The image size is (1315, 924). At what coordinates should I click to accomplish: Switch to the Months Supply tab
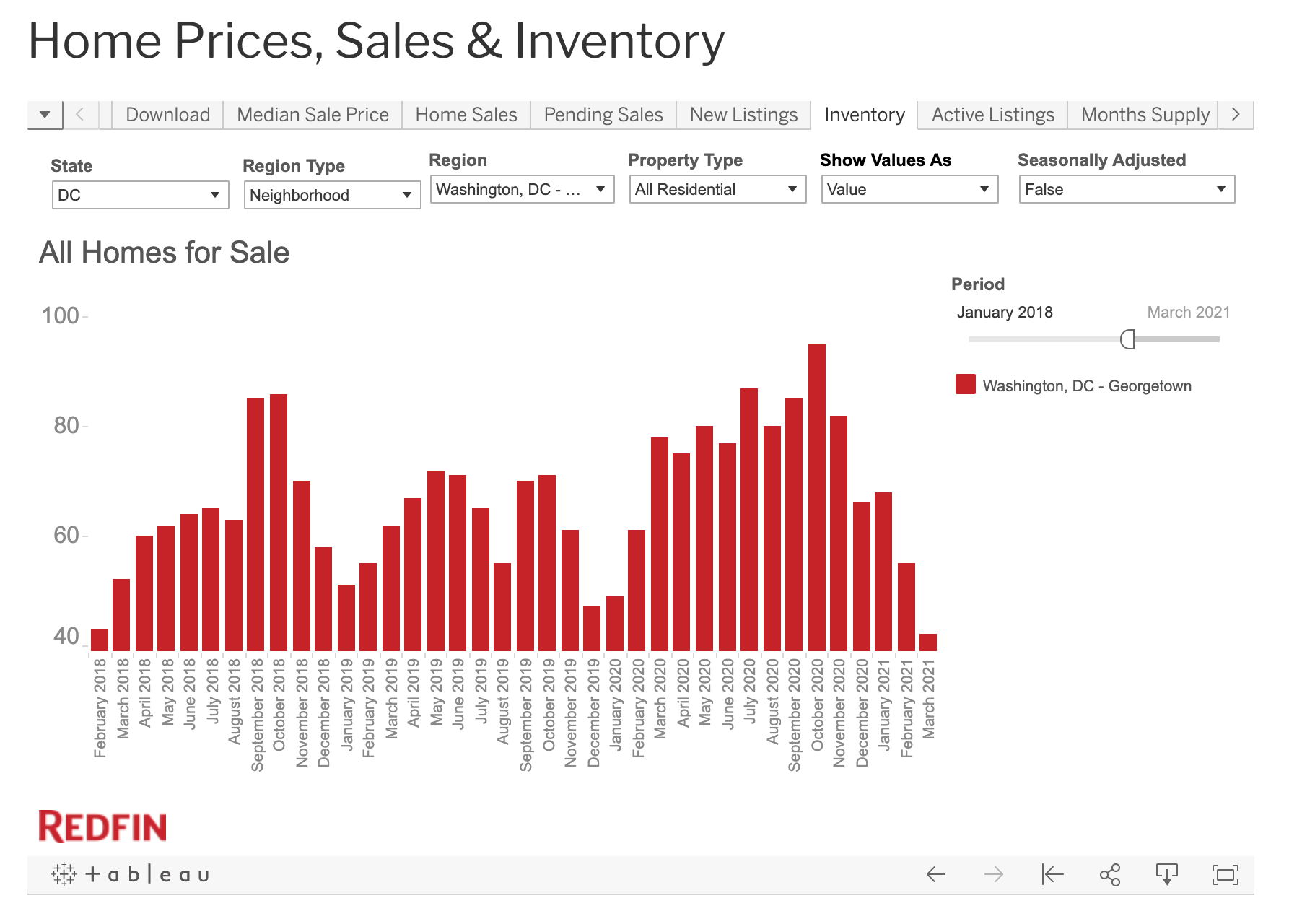(1145, 115)
